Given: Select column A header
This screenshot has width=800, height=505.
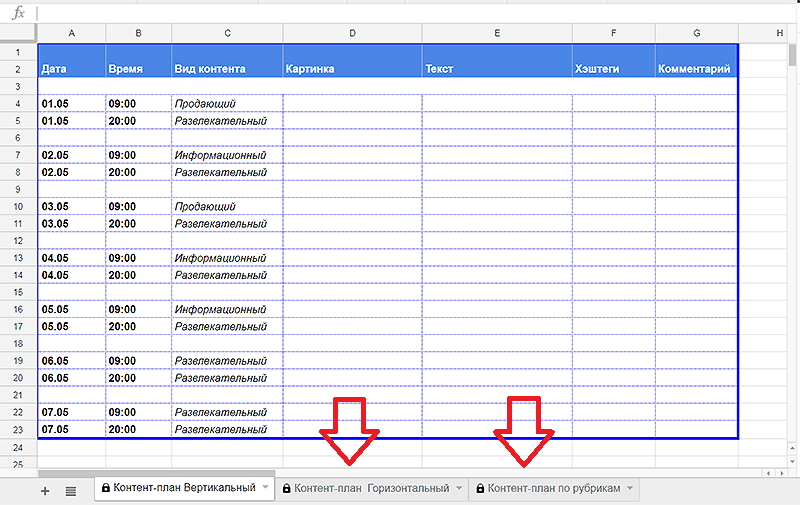Looking at the screenshot, I should coord(71,33).
